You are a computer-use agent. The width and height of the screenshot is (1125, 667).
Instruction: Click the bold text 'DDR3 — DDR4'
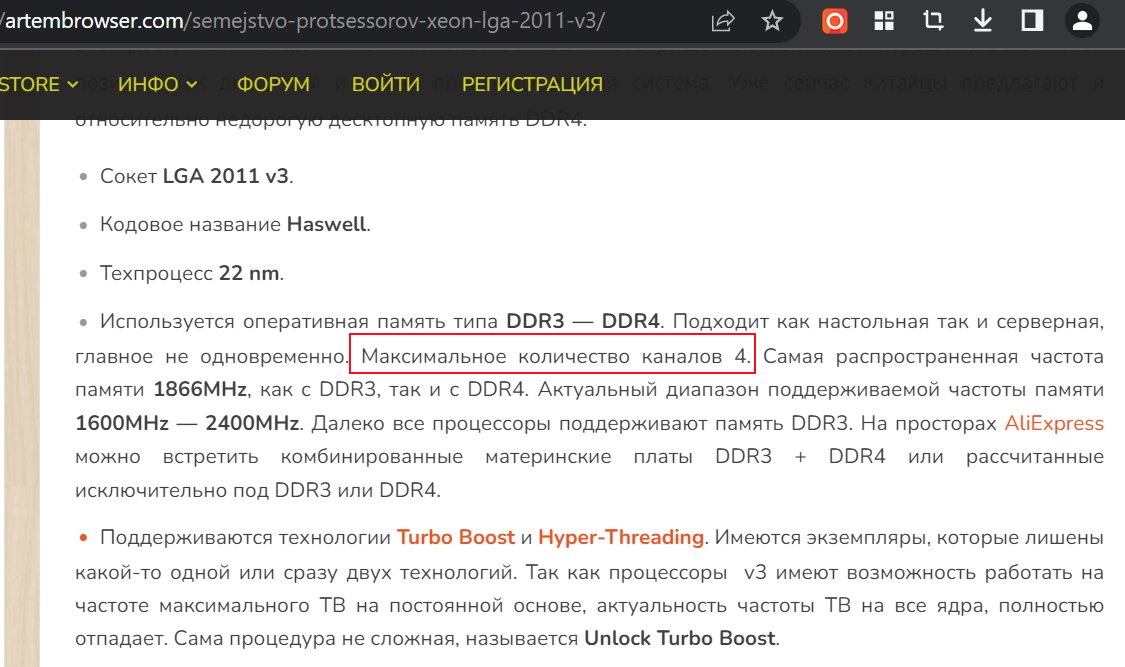[x=583, y=321]
